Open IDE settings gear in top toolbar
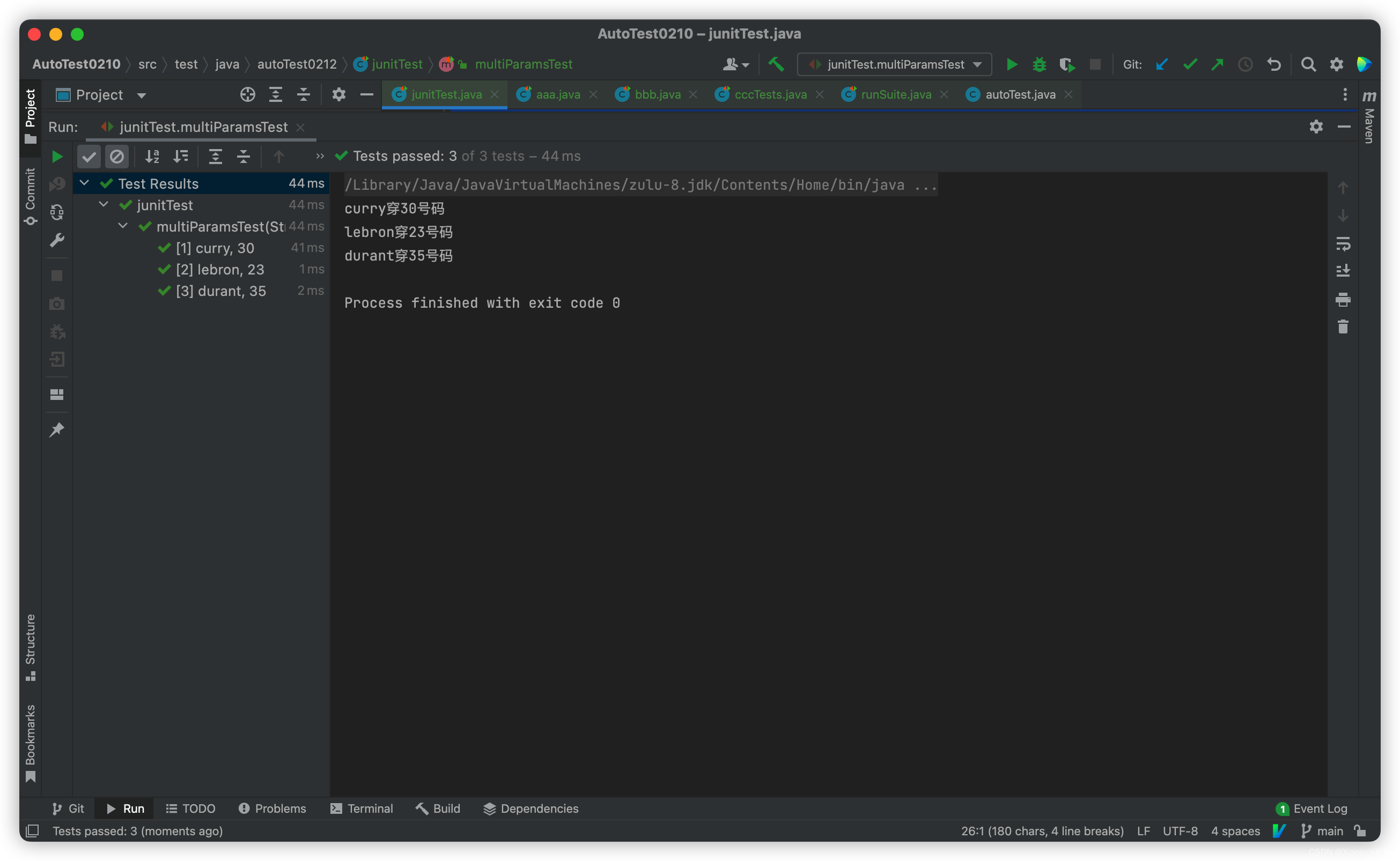The image size is (1400, 861). coord(1336,64)
